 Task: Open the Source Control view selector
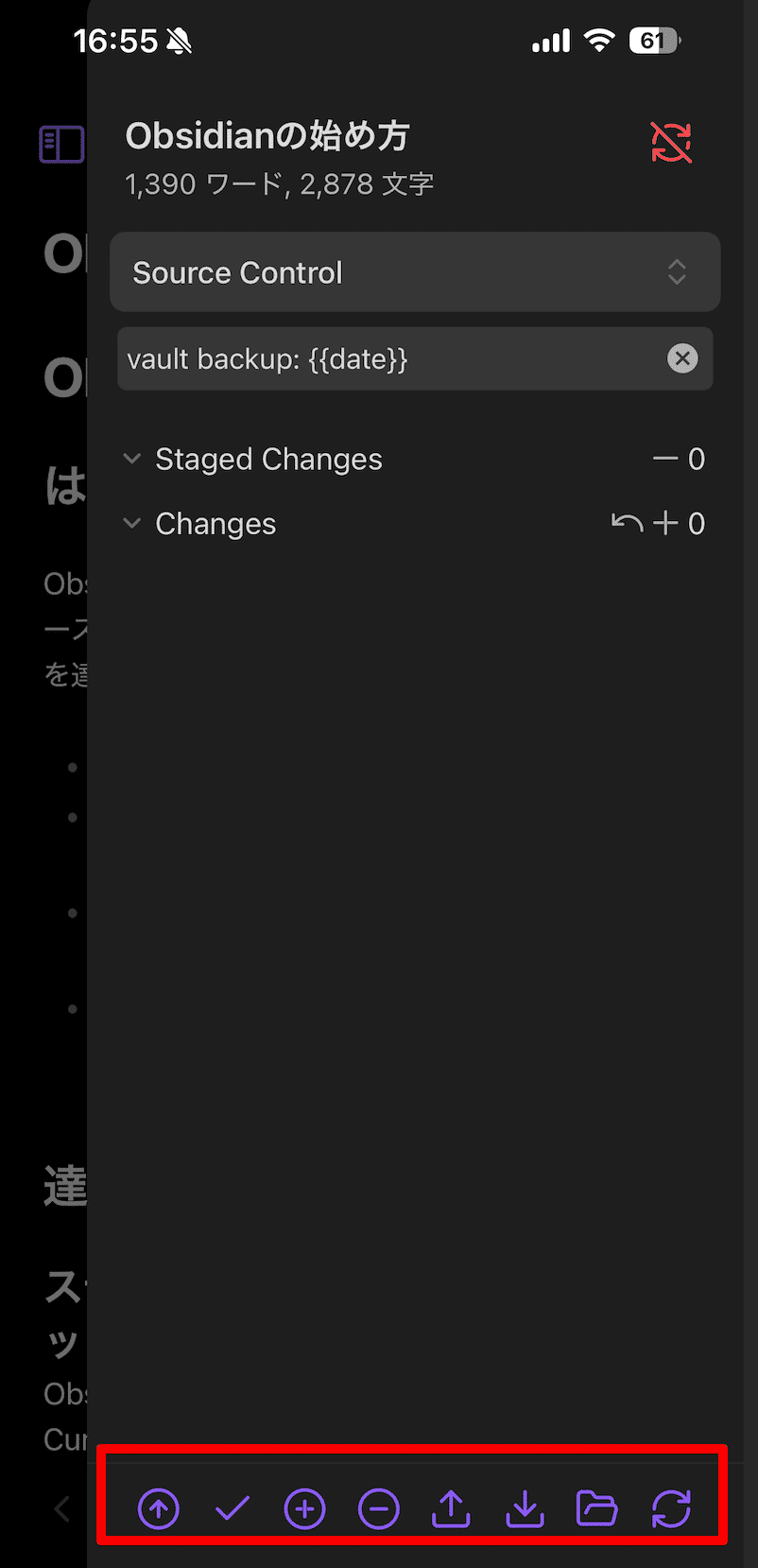[x=415, y=271]
